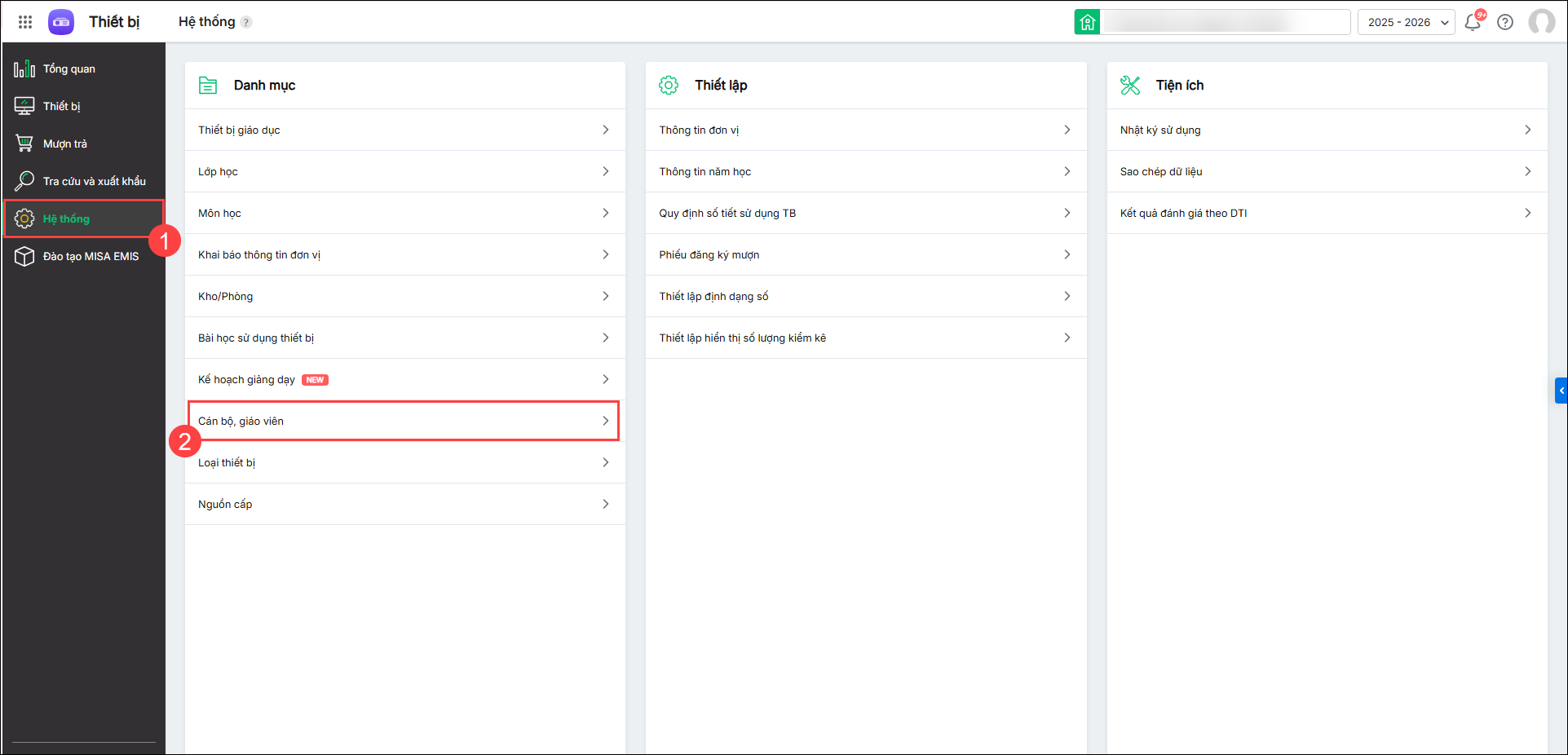This screenshot has height=755, width=1568.
Task: Go to Tổng quan in sidebar
Action: [x=68, y=69]
